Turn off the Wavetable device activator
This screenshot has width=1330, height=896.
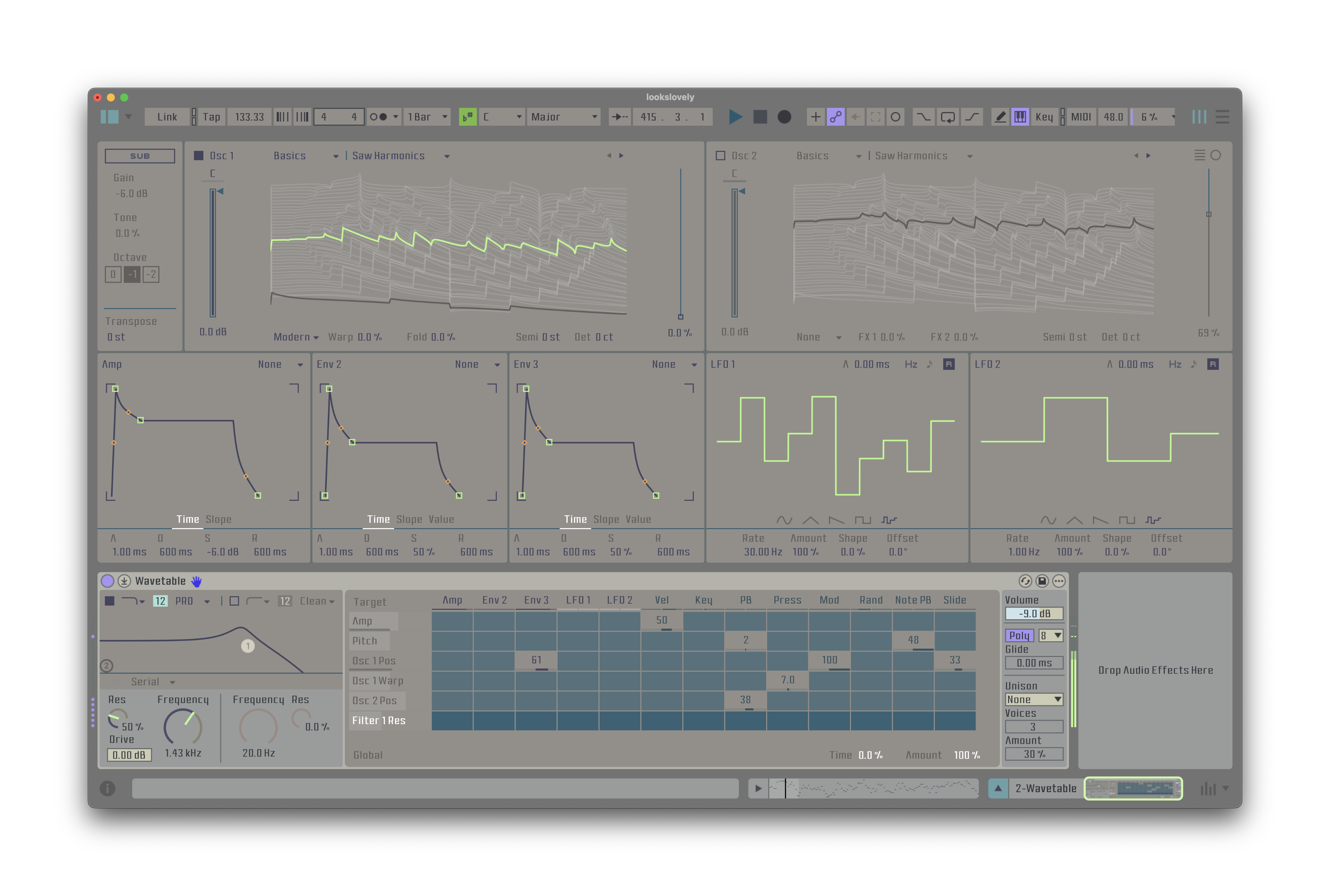(x=107, y=581)
